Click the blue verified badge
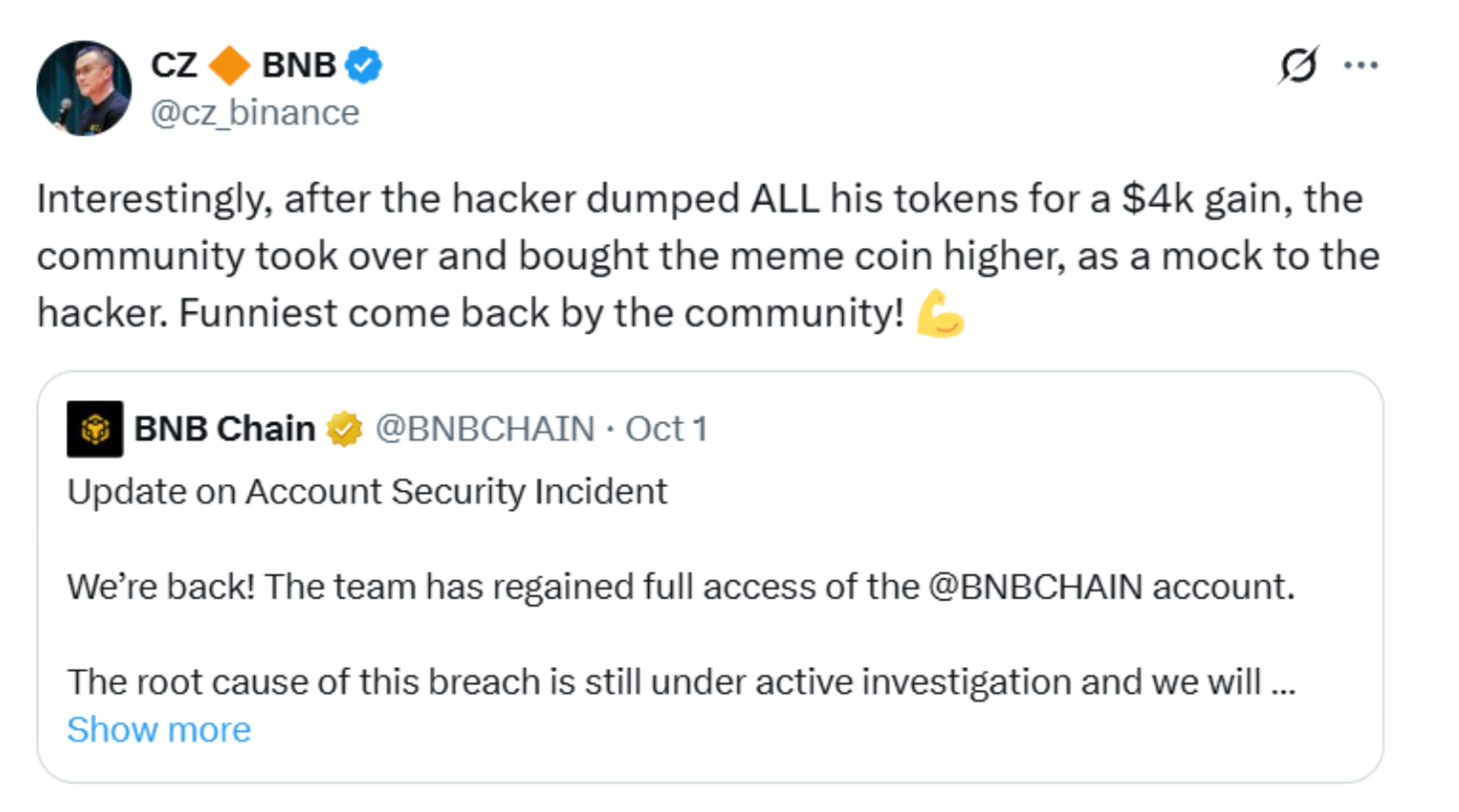 pyautogui.click(x=364, y=65)
